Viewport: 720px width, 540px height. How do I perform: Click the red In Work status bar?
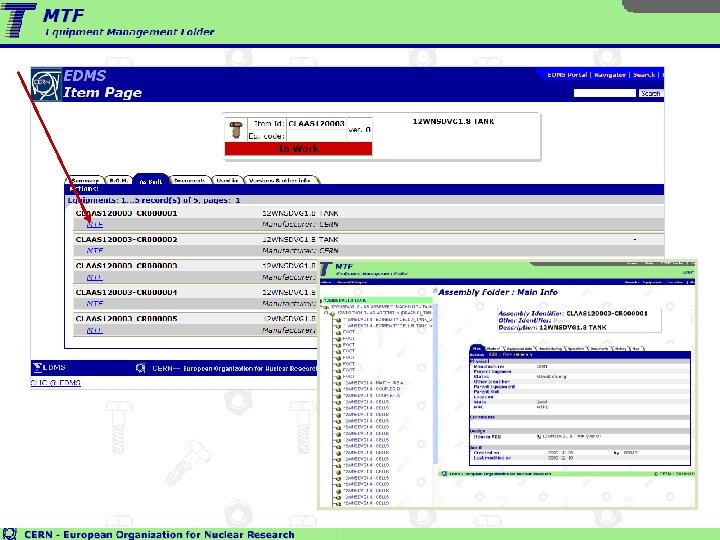(298, 148)
